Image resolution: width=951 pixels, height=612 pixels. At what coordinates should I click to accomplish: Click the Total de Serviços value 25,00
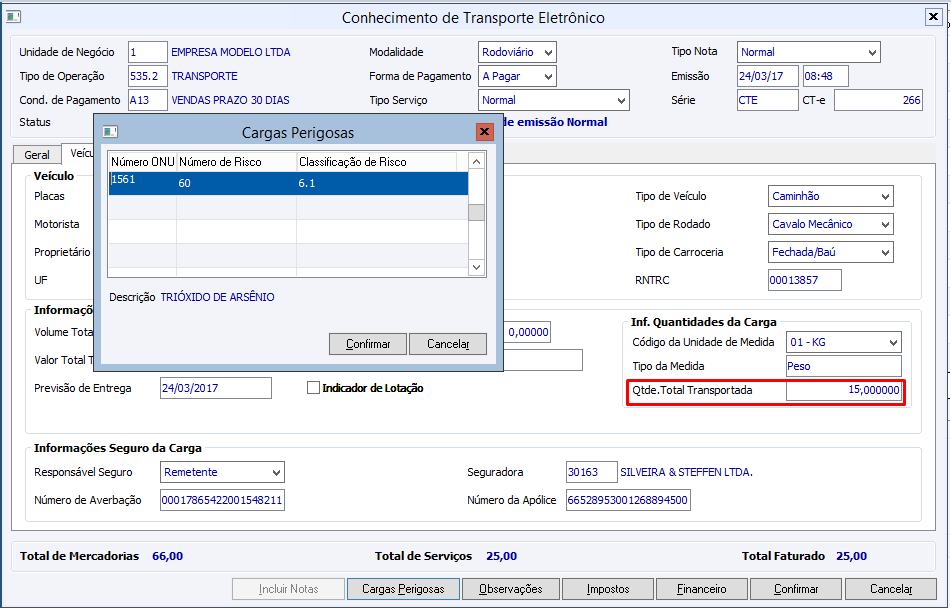tap(502, 556)
